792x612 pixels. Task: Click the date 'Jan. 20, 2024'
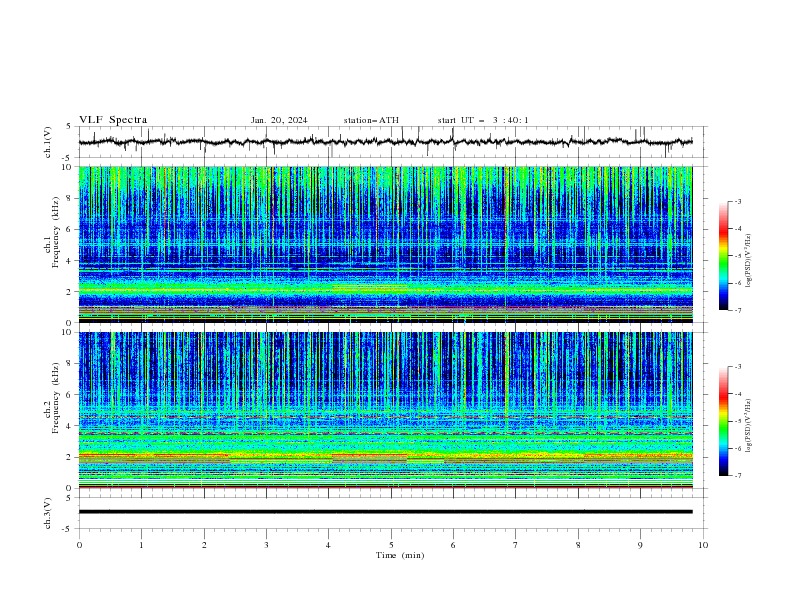tap(279, 120)
